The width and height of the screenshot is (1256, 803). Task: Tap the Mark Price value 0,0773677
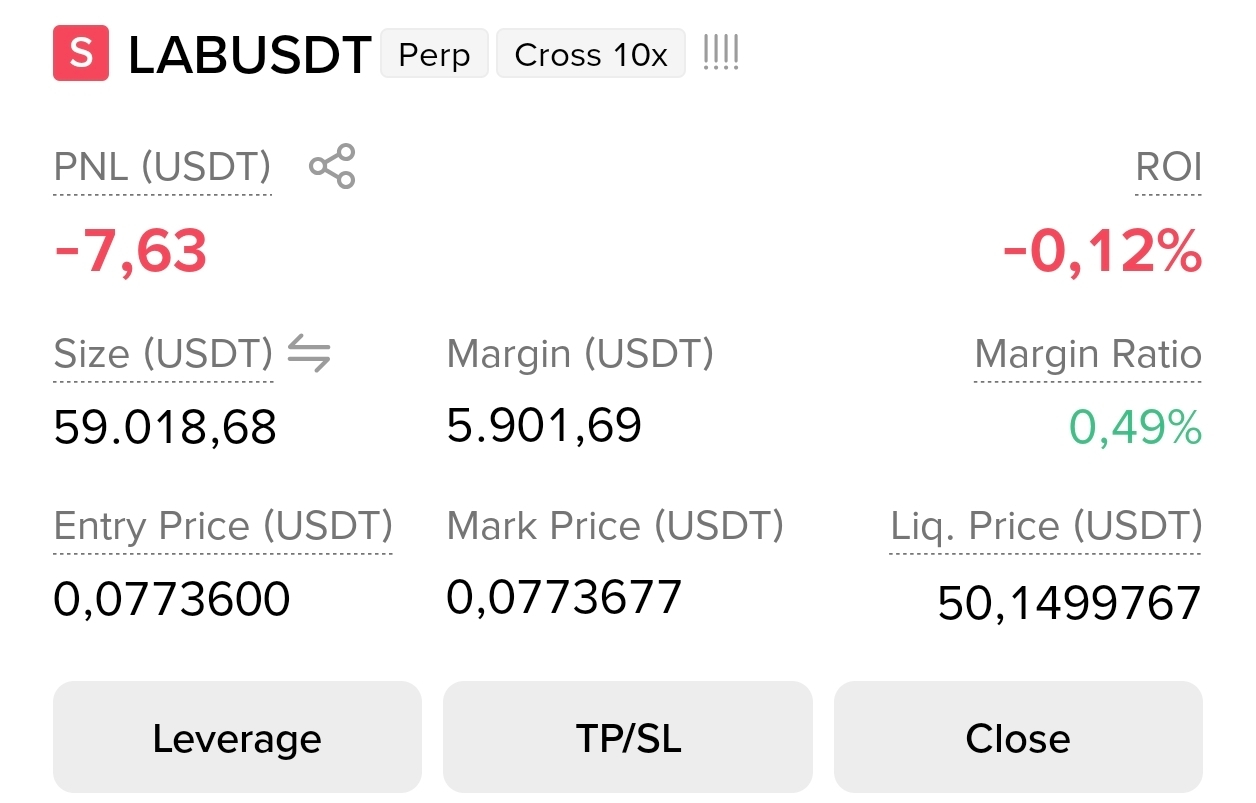click(564, 597)
